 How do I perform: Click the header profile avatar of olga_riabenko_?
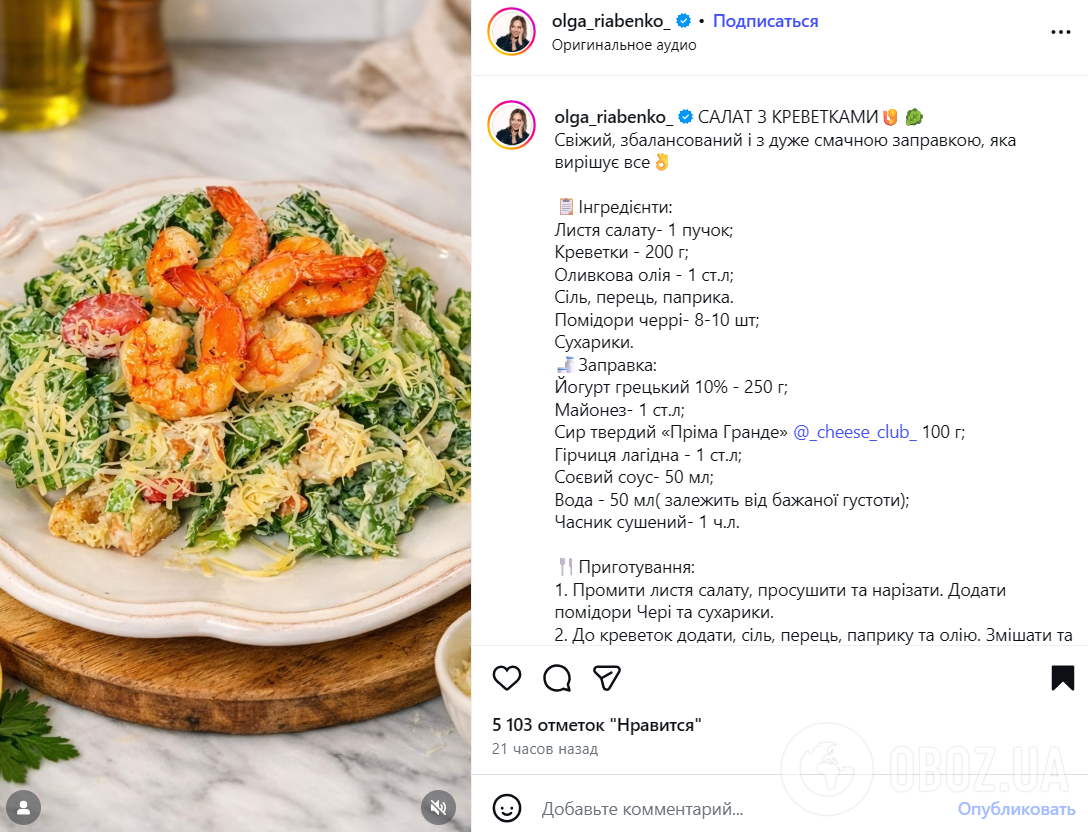click(x=512, y=32)
